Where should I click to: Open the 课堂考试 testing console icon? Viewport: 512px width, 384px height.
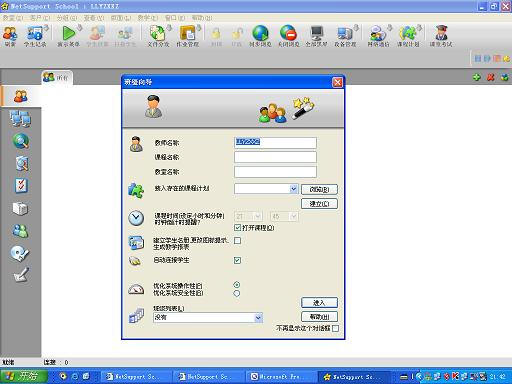[x=441, y=36]
